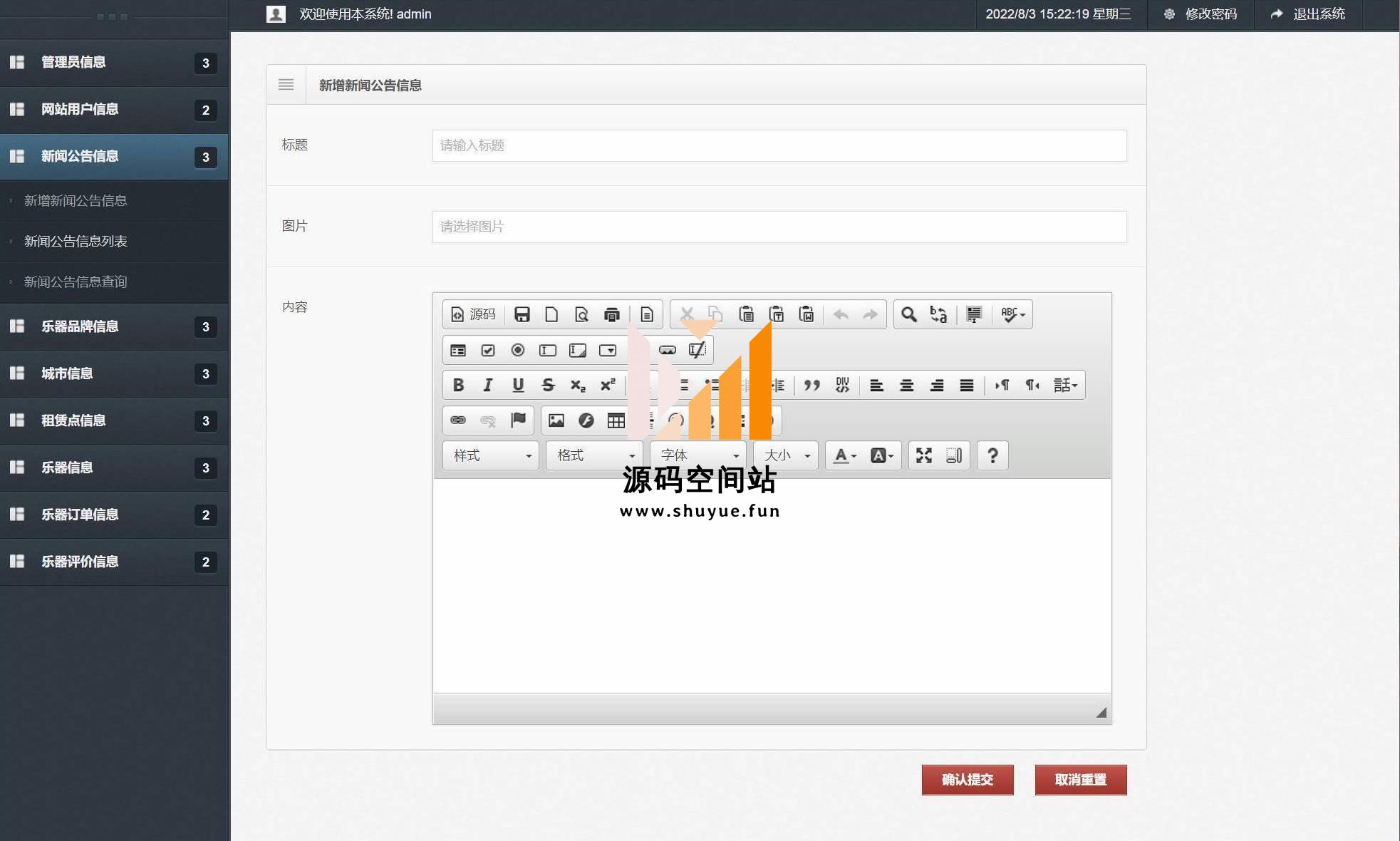The height and width of the screenshot is (841, 1400).
Task: Click the New Page icon in the editor
Action: [551, 314]
